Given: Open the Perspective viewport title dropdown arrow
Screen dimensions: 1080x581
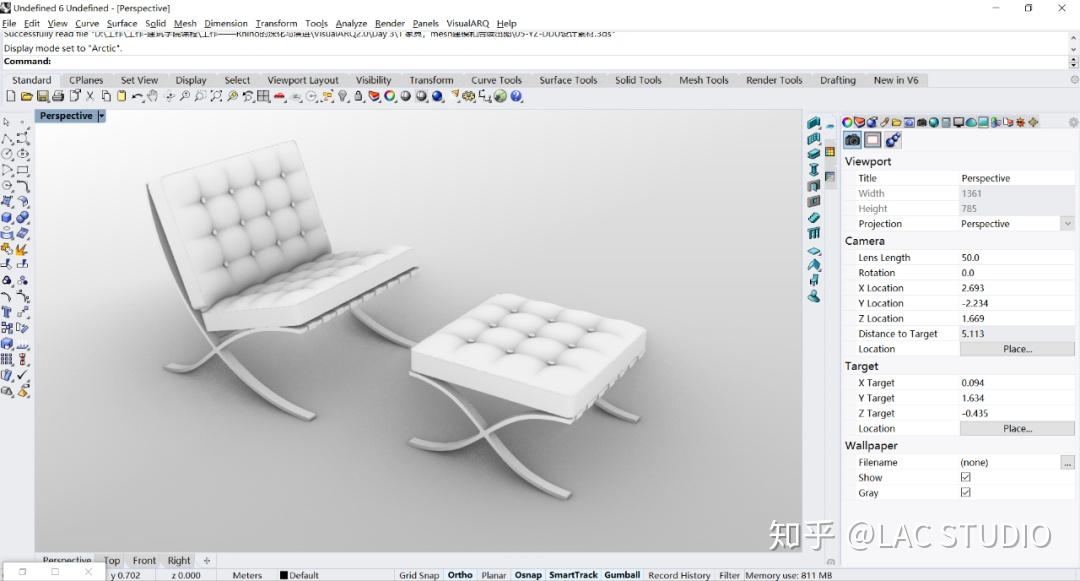Looking at the screenshot, I should pos(101,116).
